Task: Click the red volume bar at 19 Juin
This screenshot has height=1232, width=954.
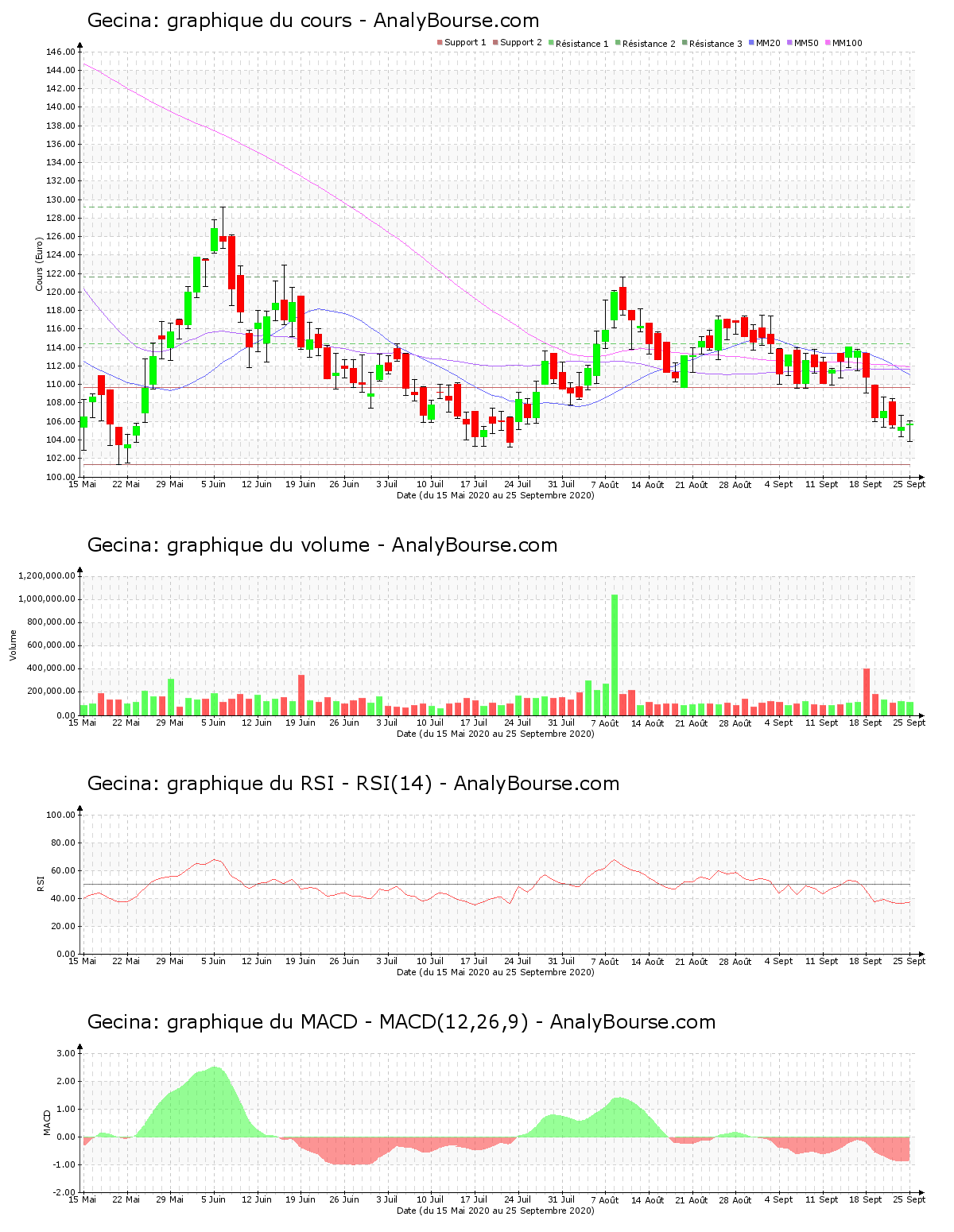Action: pyautogui.click(x=301, y=695)
